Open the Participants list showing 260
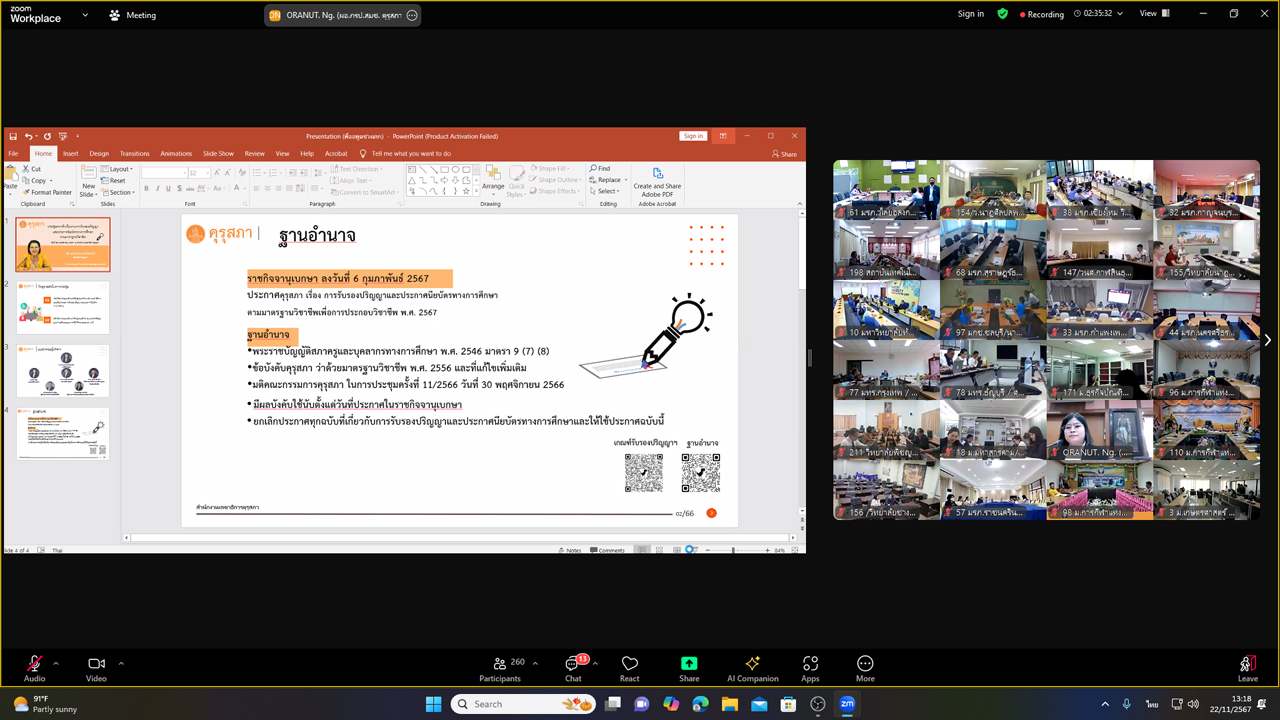 click(500, 667)
